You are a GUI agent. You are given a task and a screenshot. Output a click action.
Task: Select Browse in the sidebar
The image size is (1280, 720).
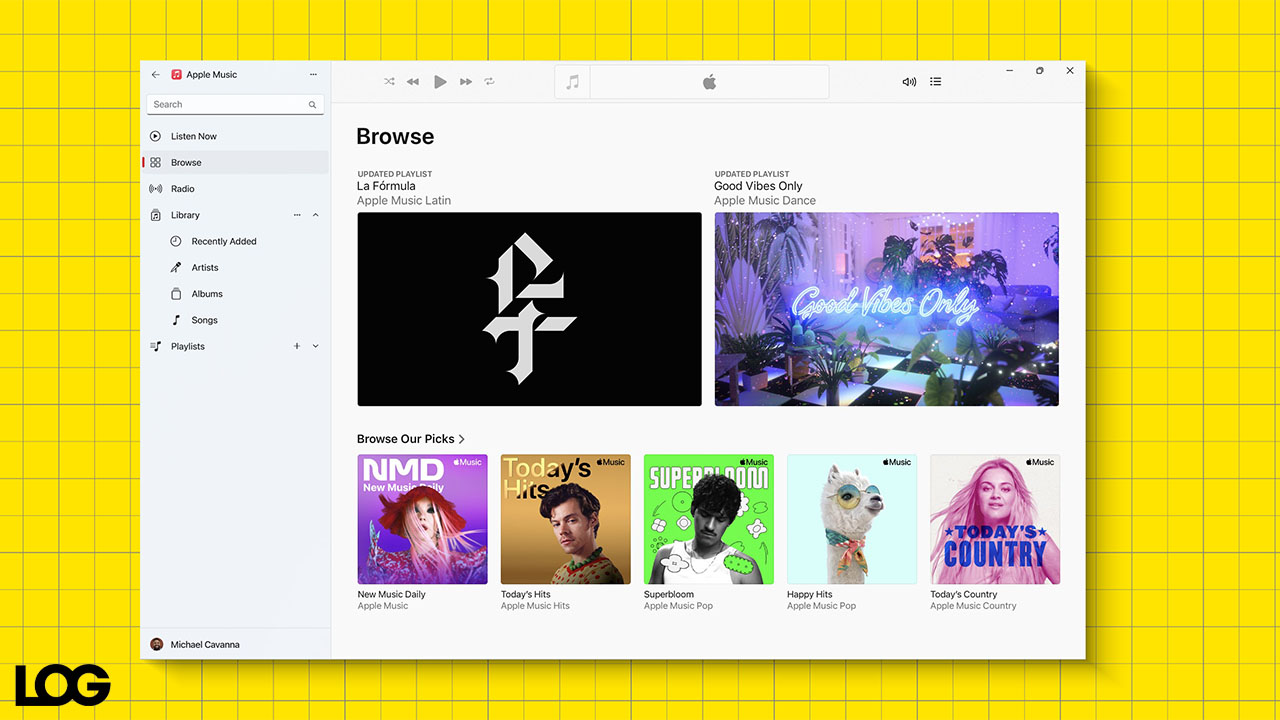point(235,162)
